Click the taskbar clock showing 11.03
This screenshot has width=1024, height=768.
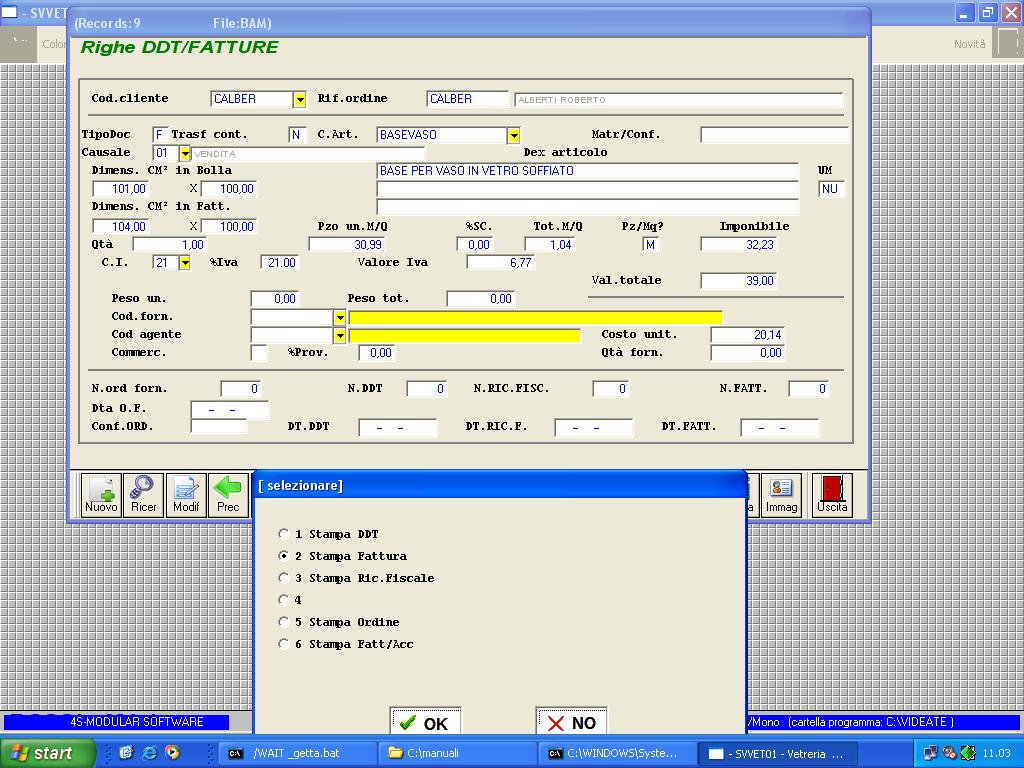click(x=997, y=753)
